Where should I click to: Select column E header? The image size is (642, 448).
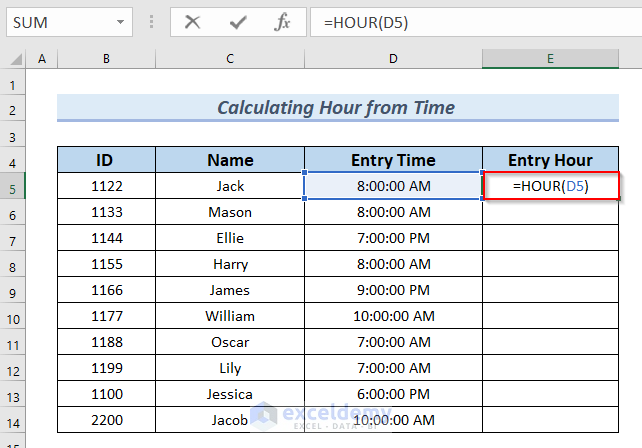click(x=550, y=60)
